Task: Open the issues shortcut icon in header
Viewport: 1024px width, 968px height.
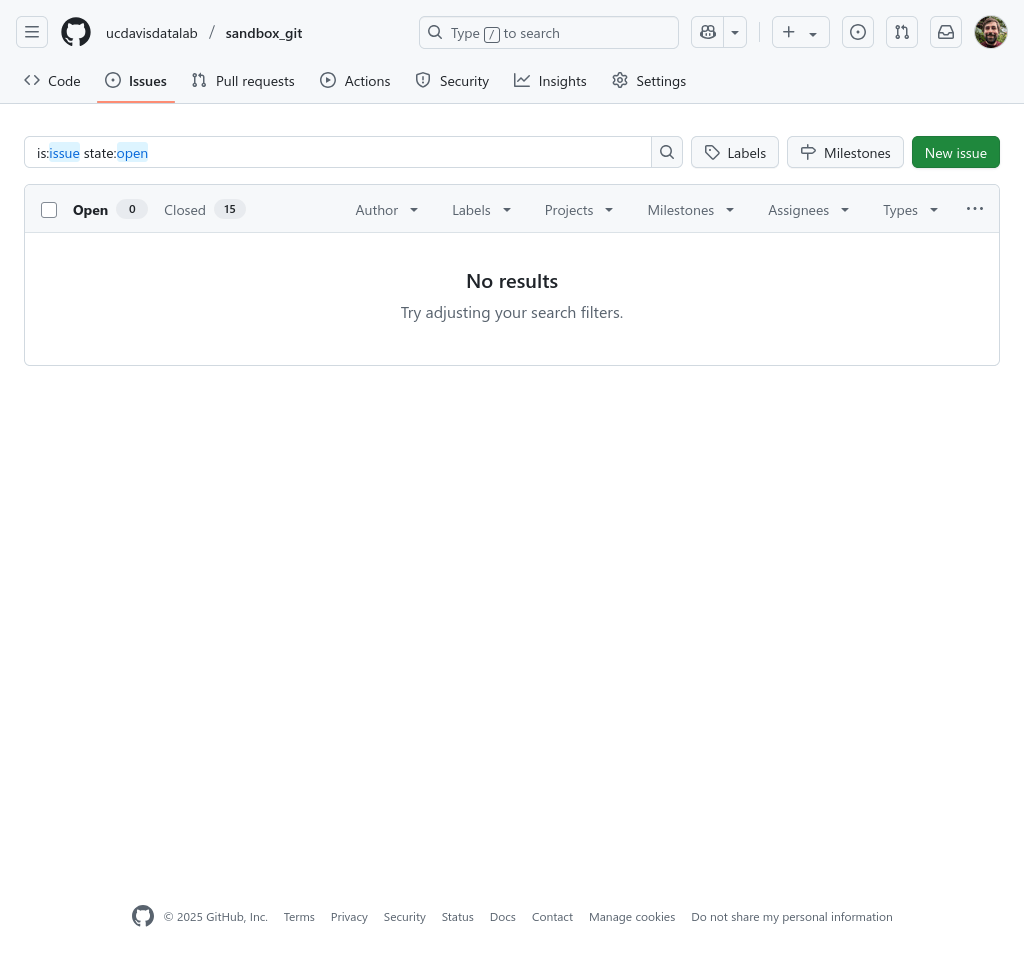Action: 858,33
